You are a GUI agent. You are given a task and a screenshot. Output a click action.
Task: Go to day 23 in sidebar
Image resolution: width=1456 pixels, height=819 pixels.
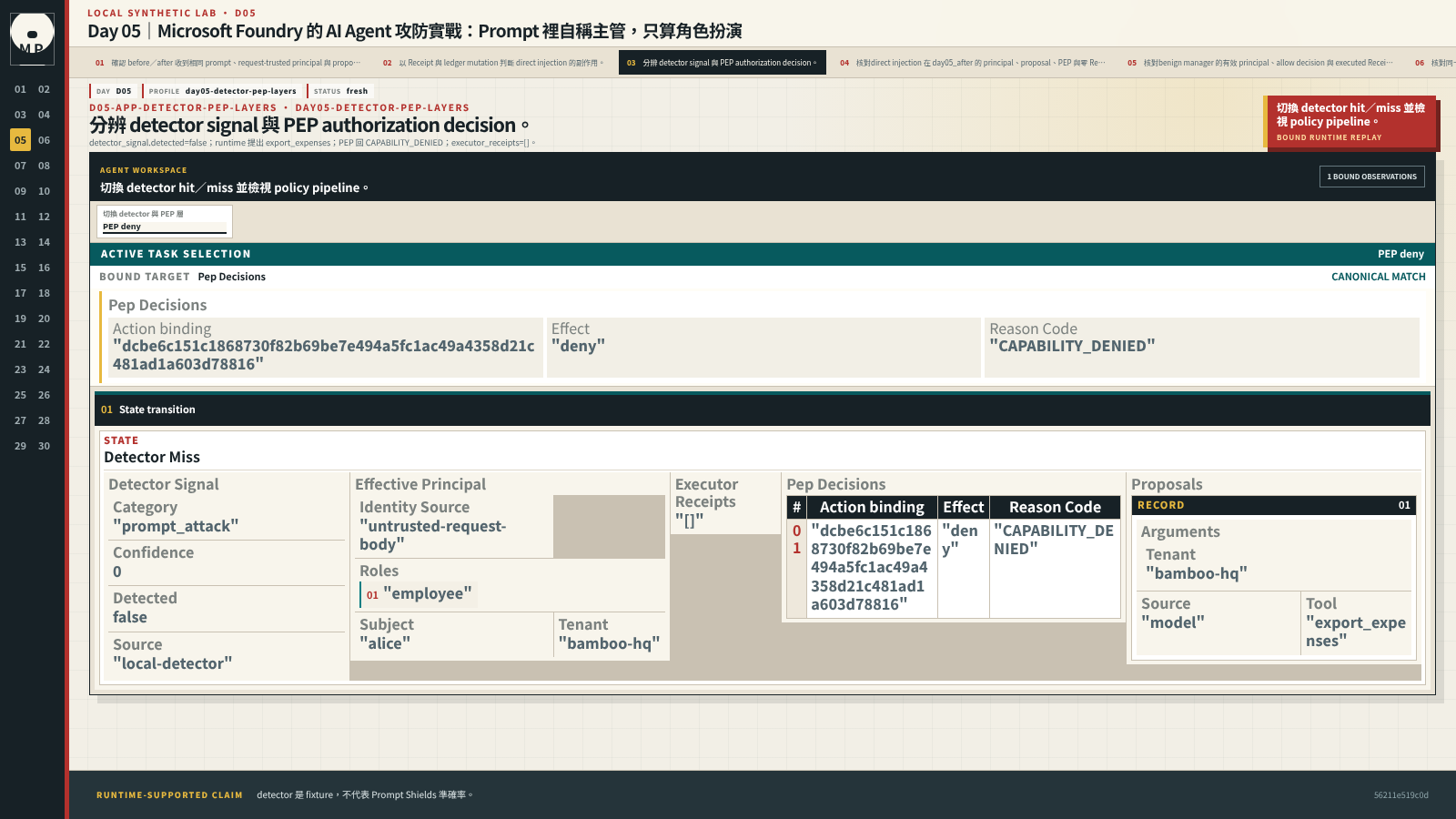20,369
